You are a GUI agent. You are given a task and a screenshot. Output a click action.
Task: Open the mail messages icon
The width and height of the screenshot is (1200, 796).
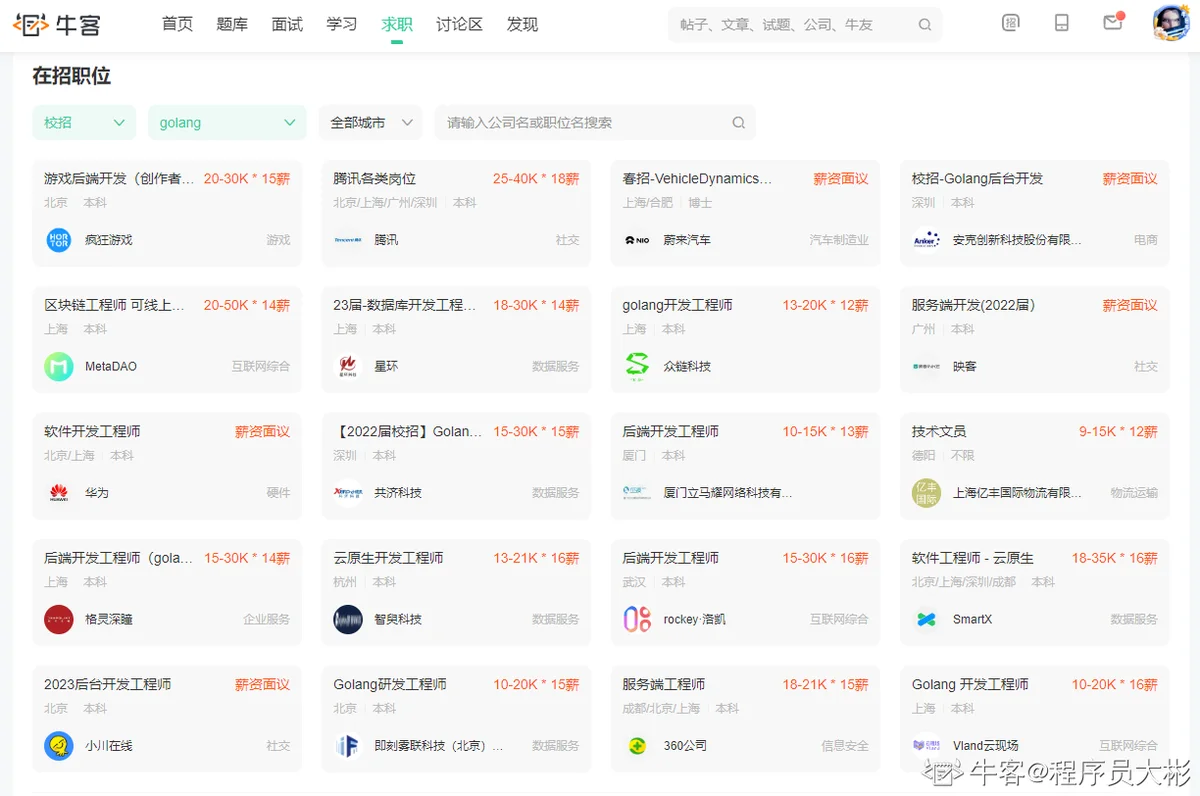tap(1113, 22)
